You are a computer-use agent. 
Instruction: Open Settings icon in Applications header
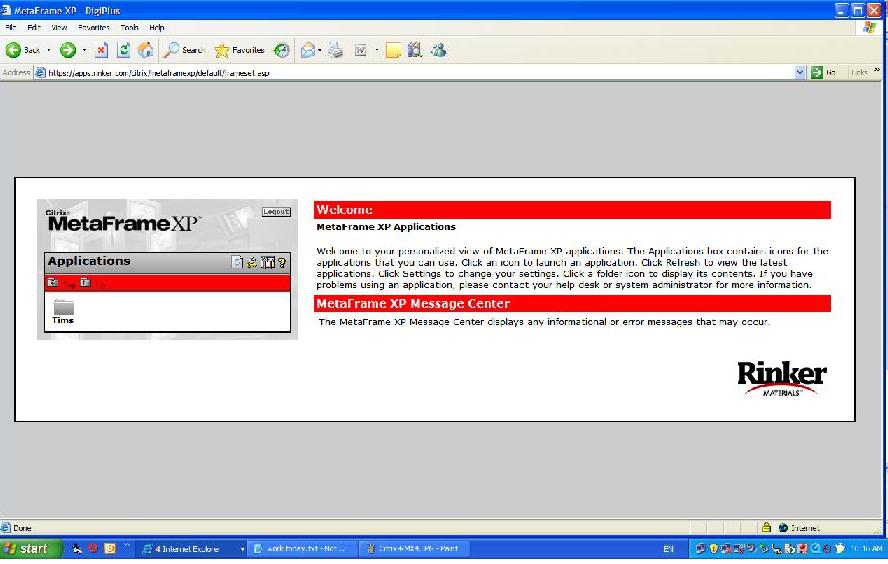[267, 262]
